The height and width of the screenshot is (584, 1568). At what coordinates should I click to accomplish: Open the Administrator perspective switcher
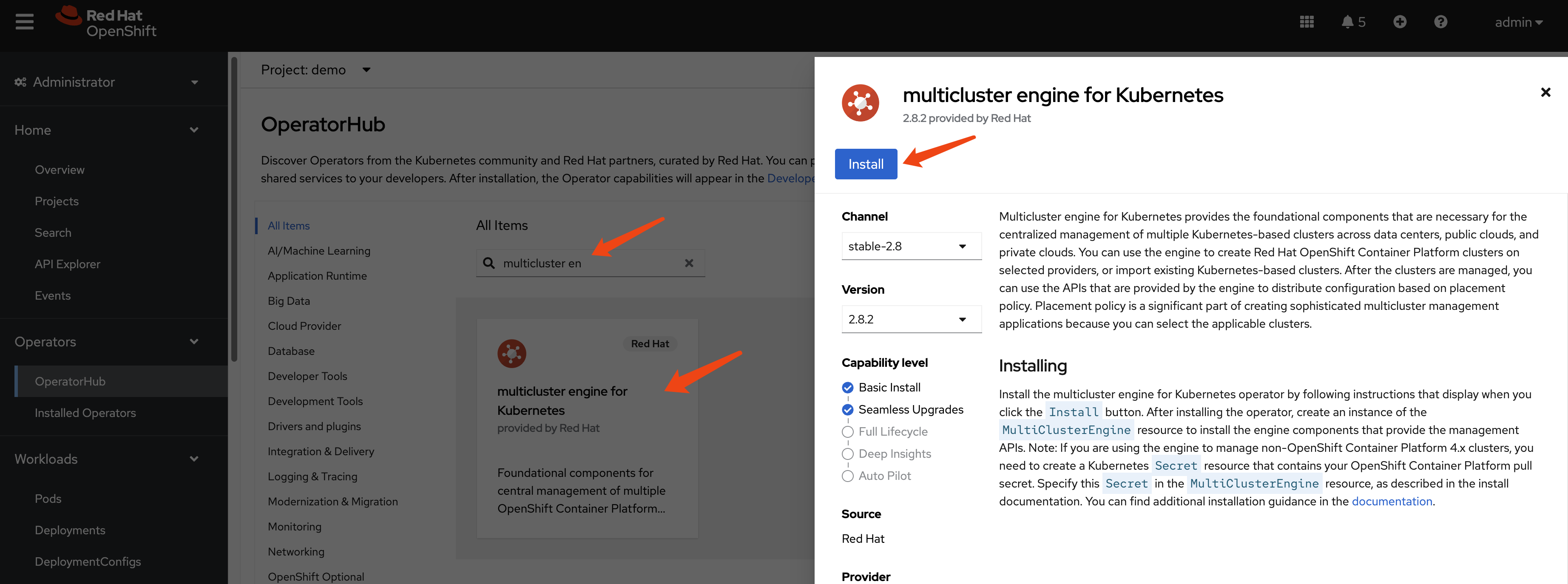pyautogui.click(x=107, y=82)
